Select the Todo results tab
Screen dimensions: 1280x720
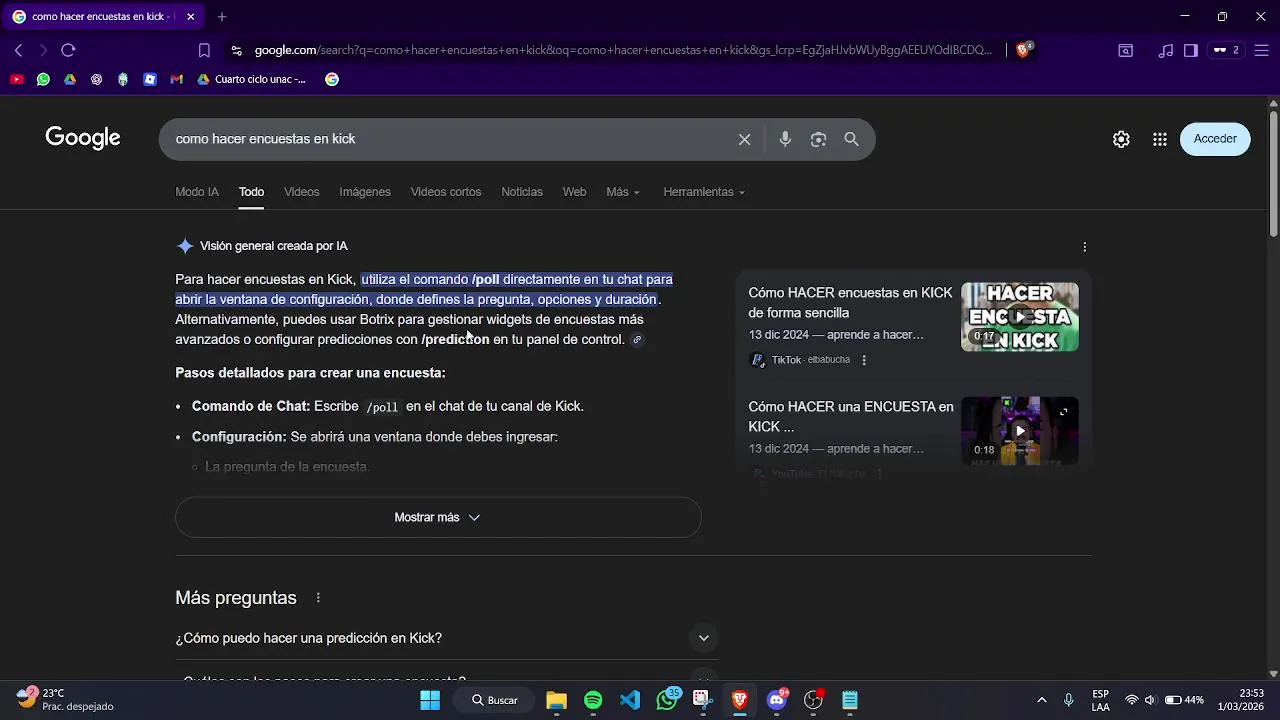click(x=251, y=192)
